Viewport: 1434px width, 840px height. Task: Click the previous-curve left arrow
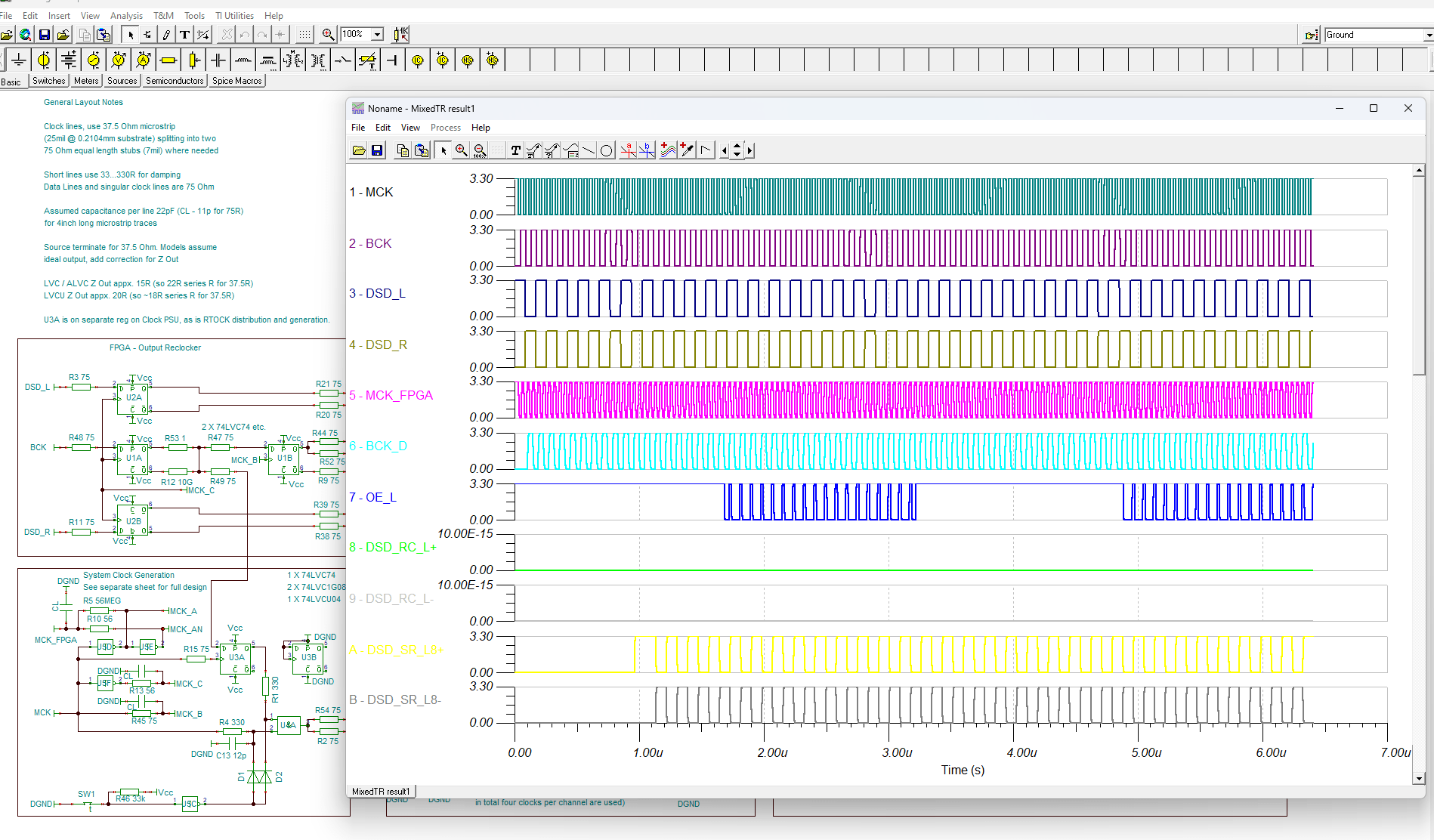725,150
